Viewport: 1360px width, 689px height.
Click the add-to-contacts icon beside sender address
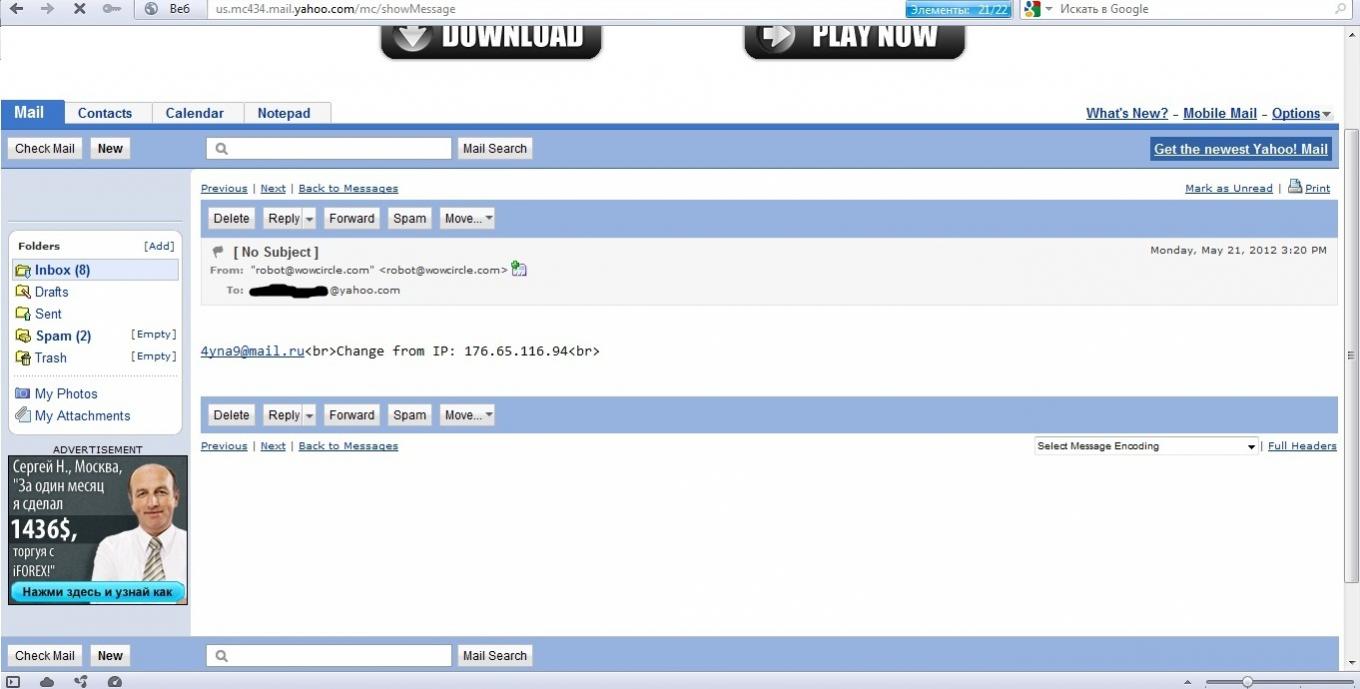pyautogui.click(x=518, y=269)
